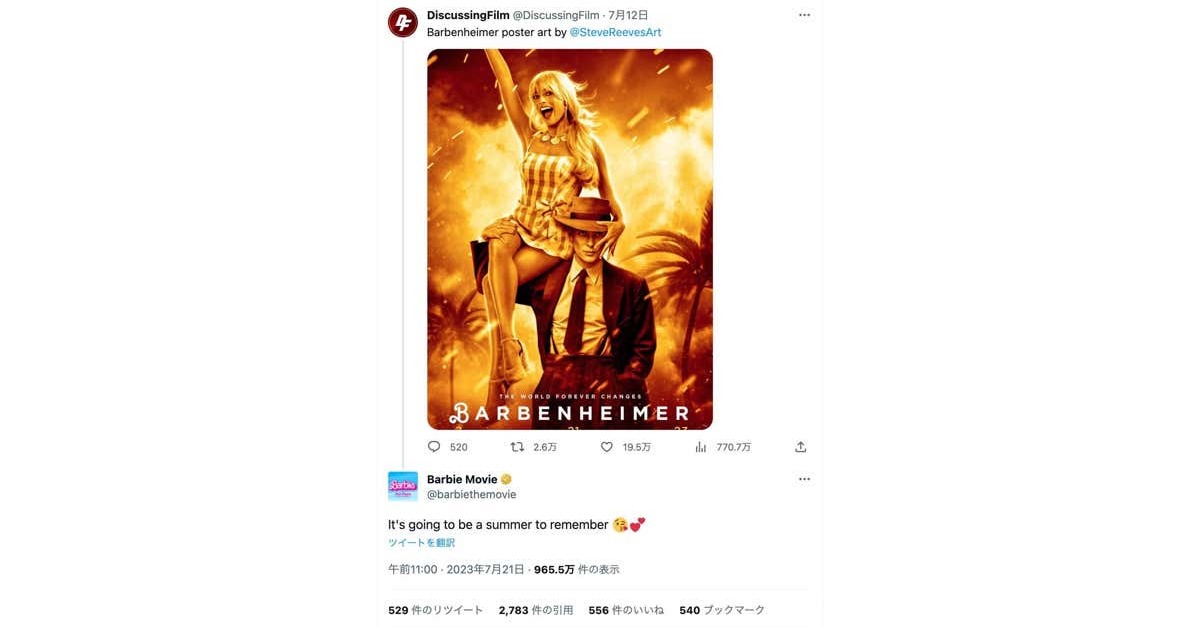Retweet using the icon showing 2.6万
Screen dimensions: 1200x628
[517, 447]
